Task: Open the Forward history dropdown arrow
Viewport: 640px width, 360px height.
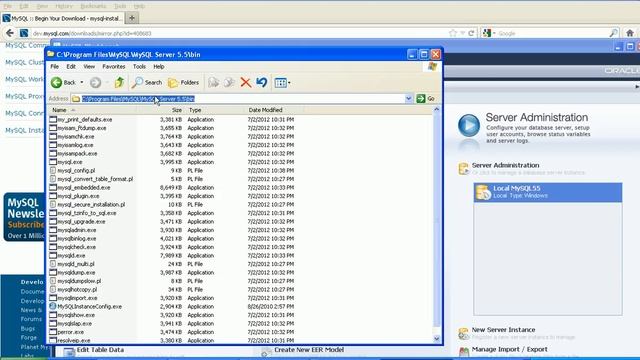Action: point(107,82)
